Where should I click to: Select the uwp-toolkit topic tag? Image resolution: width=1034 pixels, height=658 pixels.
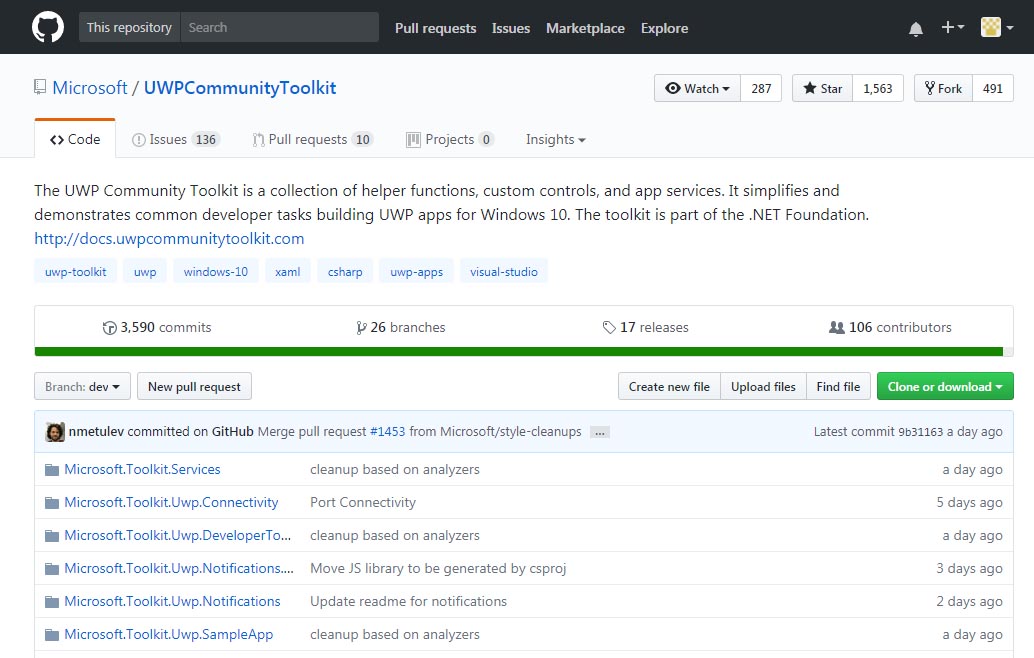[75, 271]
